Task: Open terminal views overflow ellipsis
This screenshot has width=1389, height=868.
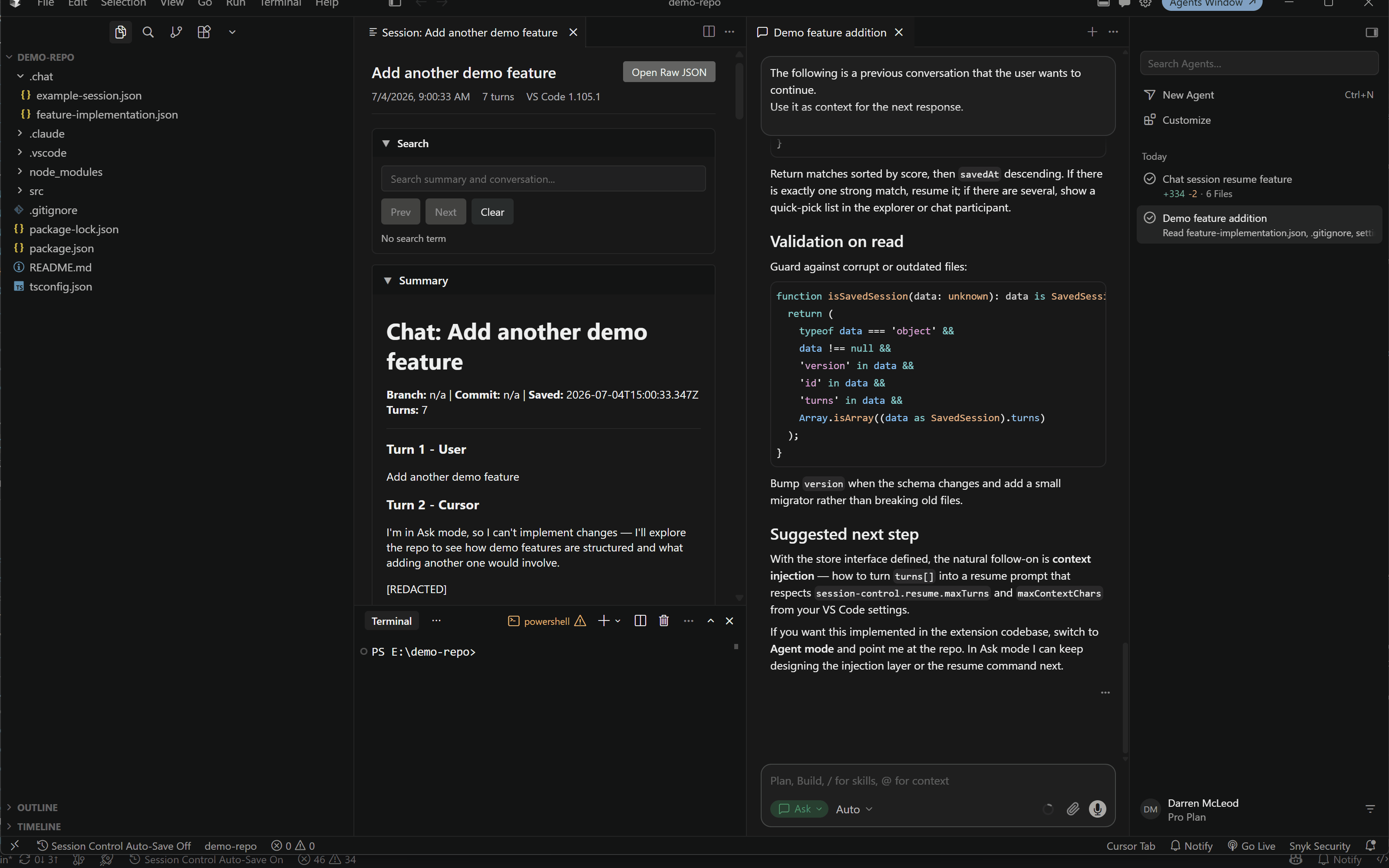Action: 436,620
